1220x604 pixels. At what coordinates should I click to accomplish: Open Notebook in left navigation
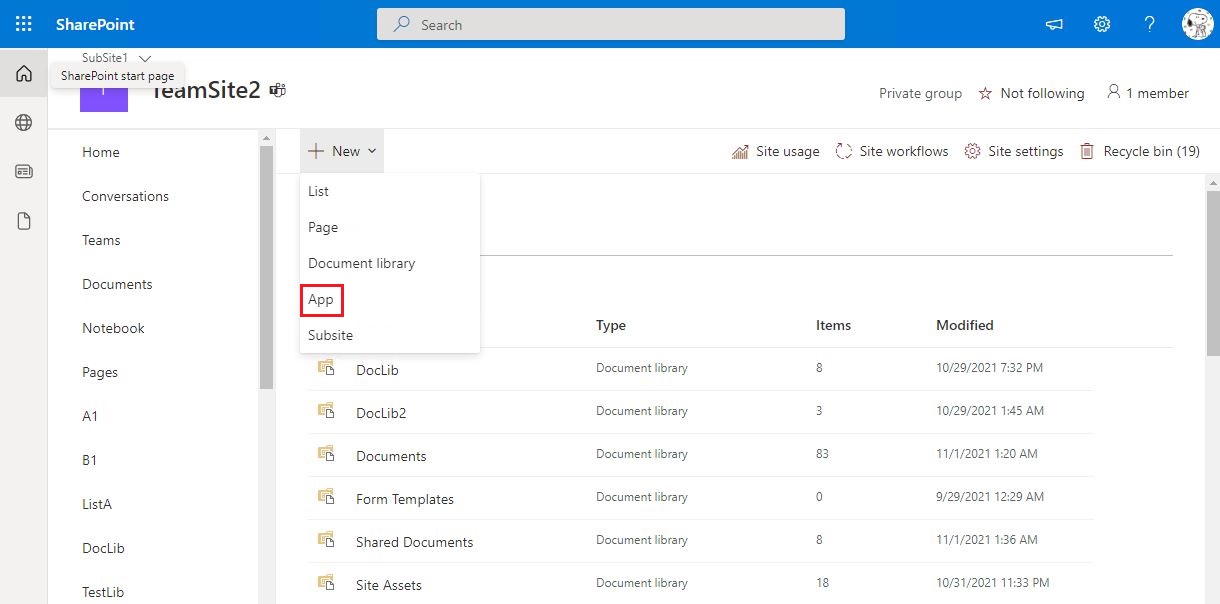[113, 328]
